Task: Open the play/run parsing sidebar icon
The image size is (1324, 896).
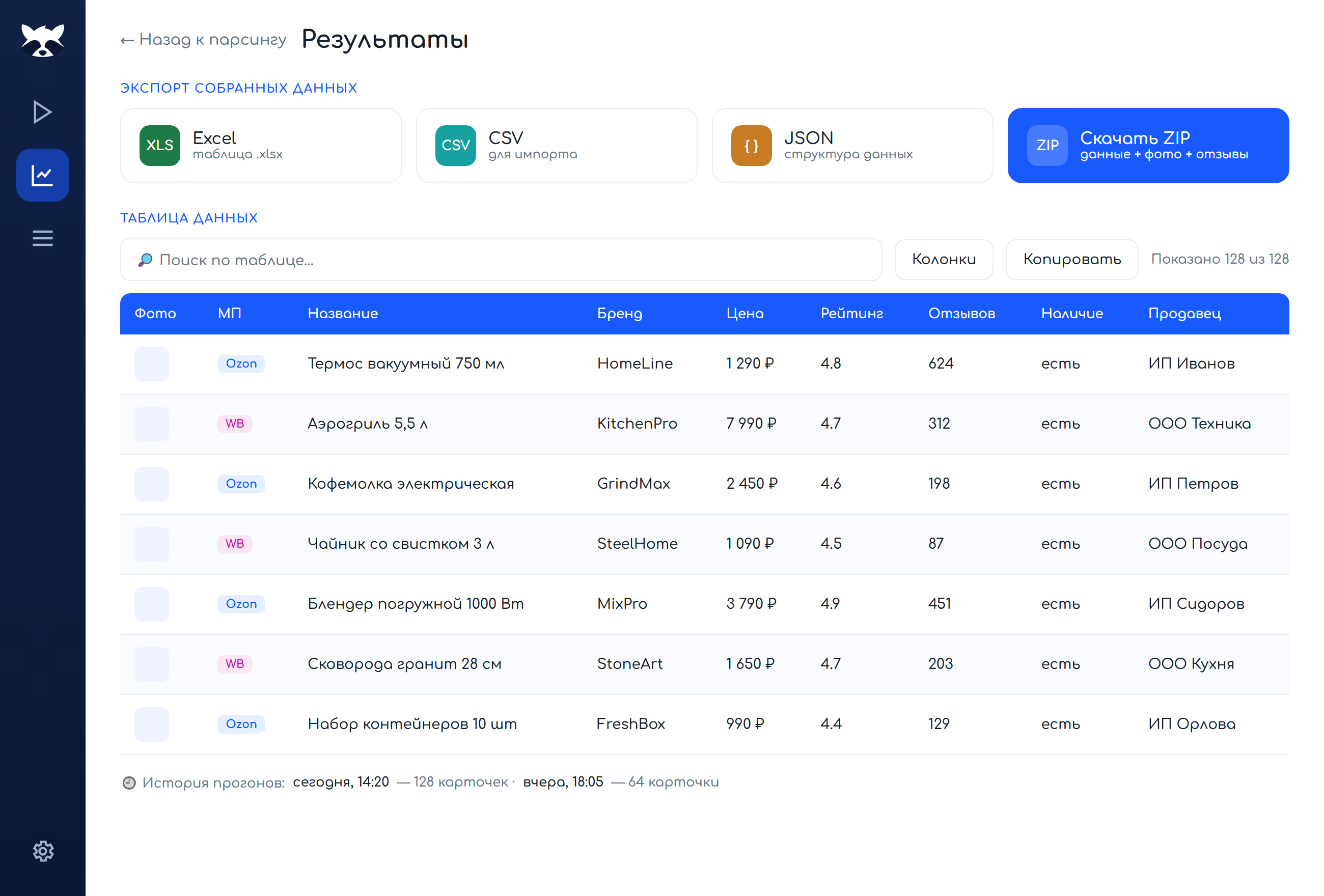Action: (43, 112)
